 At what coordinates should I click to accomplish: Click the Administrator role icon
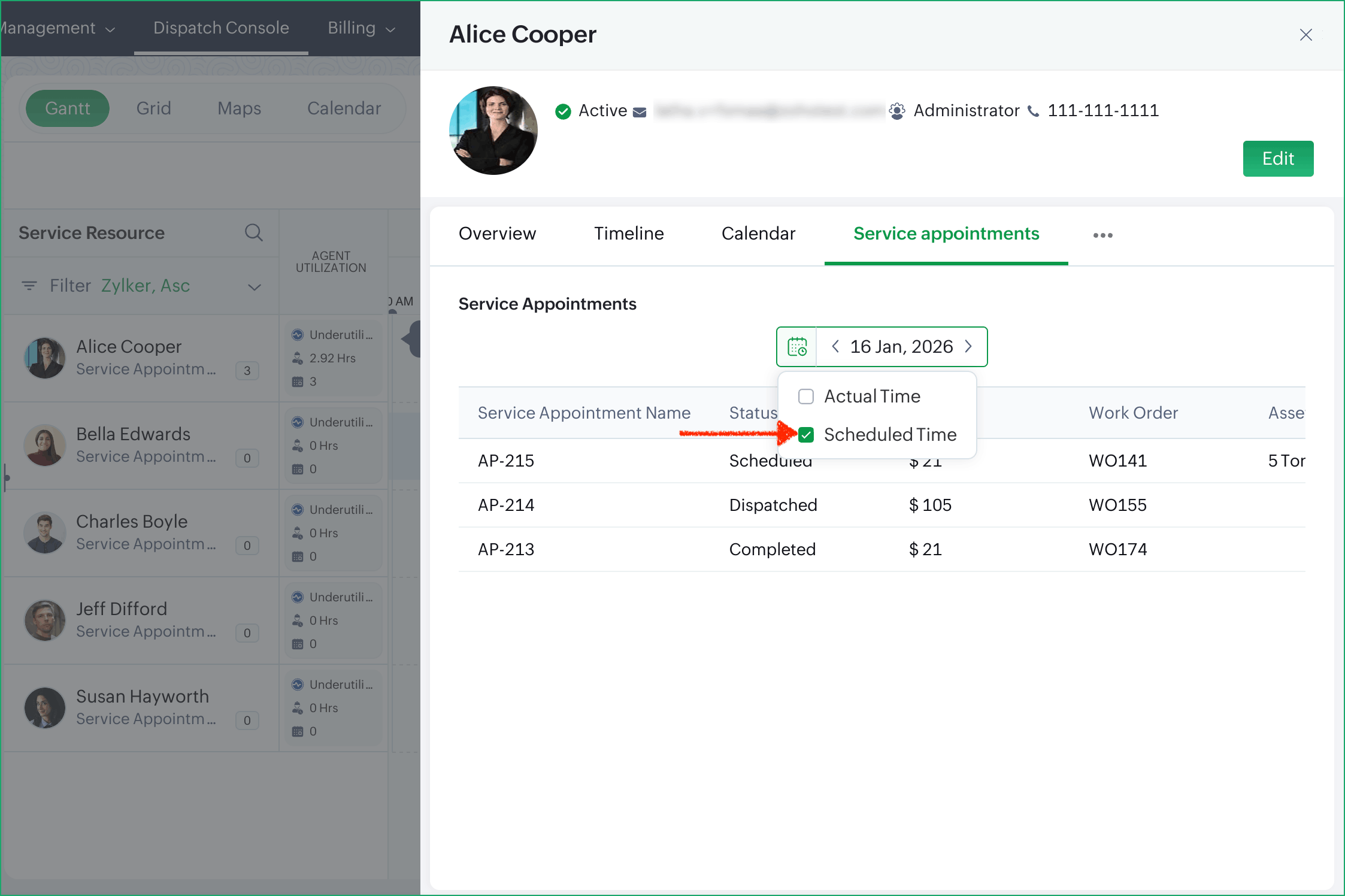click(896, 111)
